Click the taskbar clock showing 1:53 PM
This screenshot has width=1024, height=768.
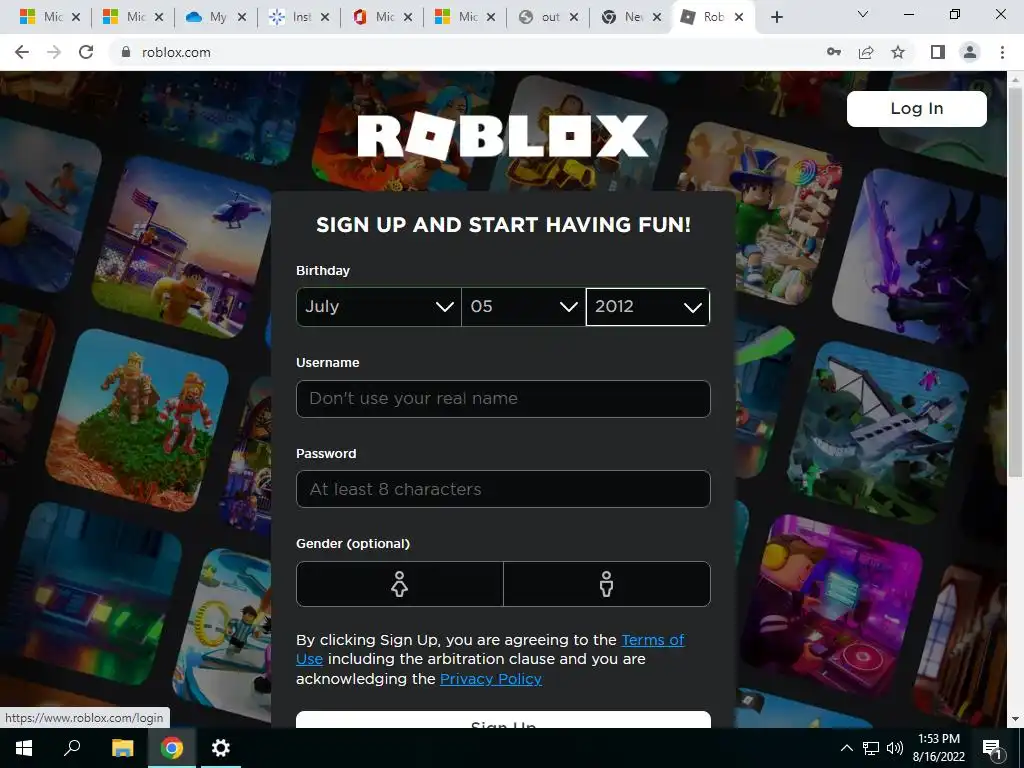click(x=938, y=748)
